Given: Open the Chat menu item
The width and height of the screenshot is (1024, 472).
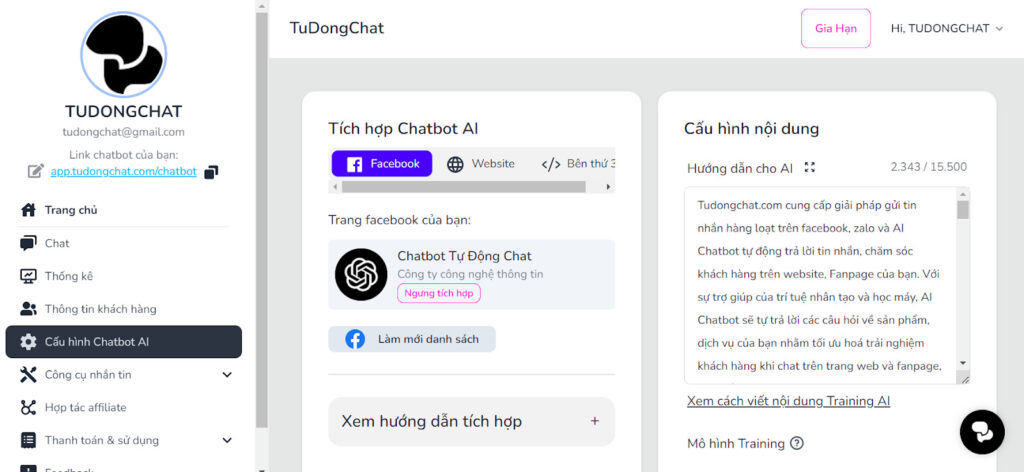Looking at the screenshot, I should coord(123,244).
